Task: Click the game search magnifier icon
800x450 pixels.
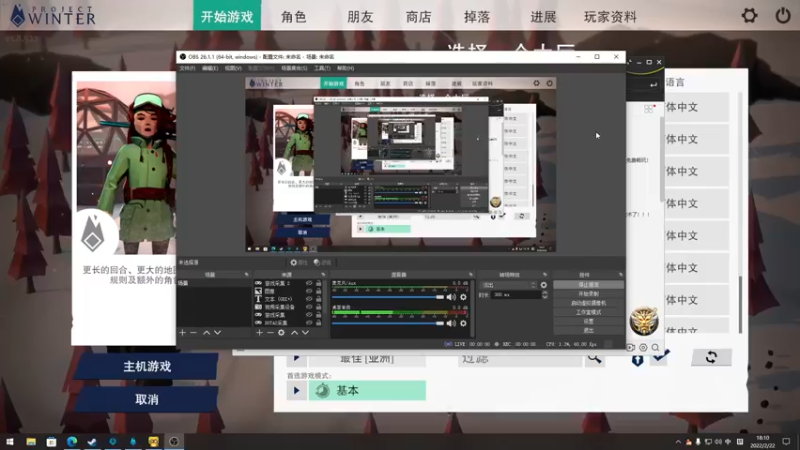Action: pyautogui.click(x=594, y=359)
